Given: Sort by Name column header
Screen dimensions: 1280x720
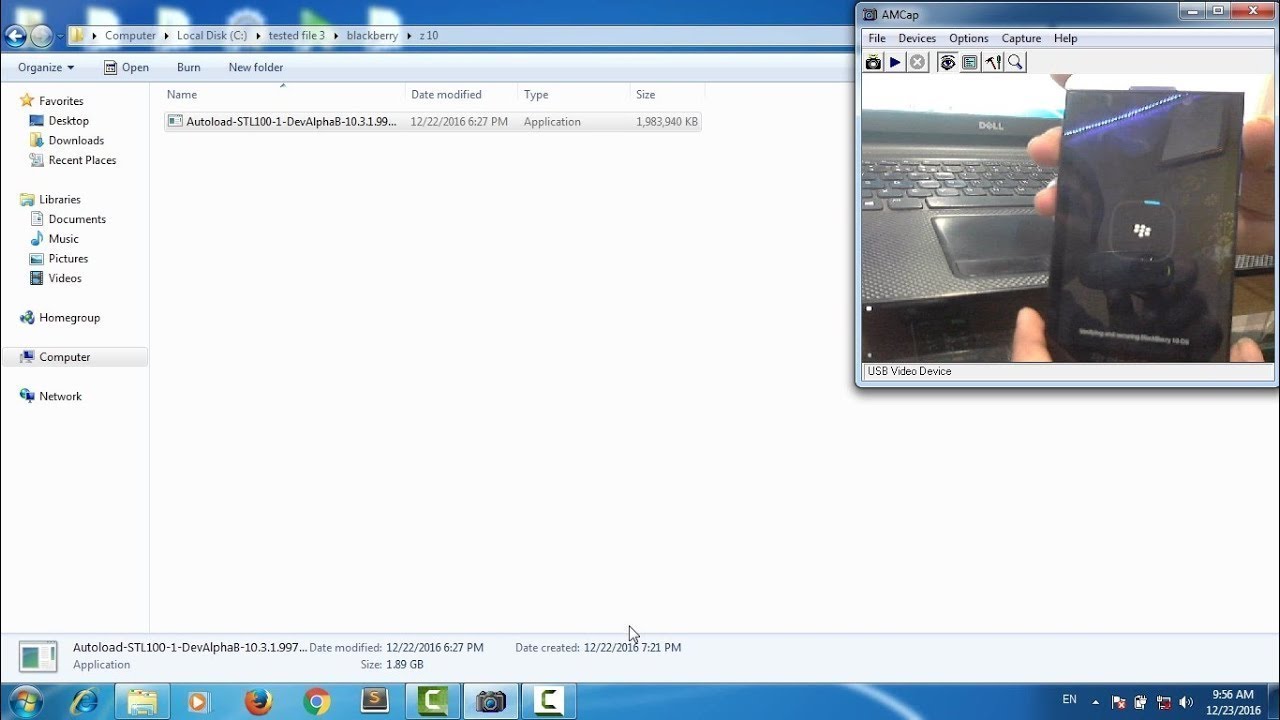Looking at the screenshot, I should tap(181, 94).
